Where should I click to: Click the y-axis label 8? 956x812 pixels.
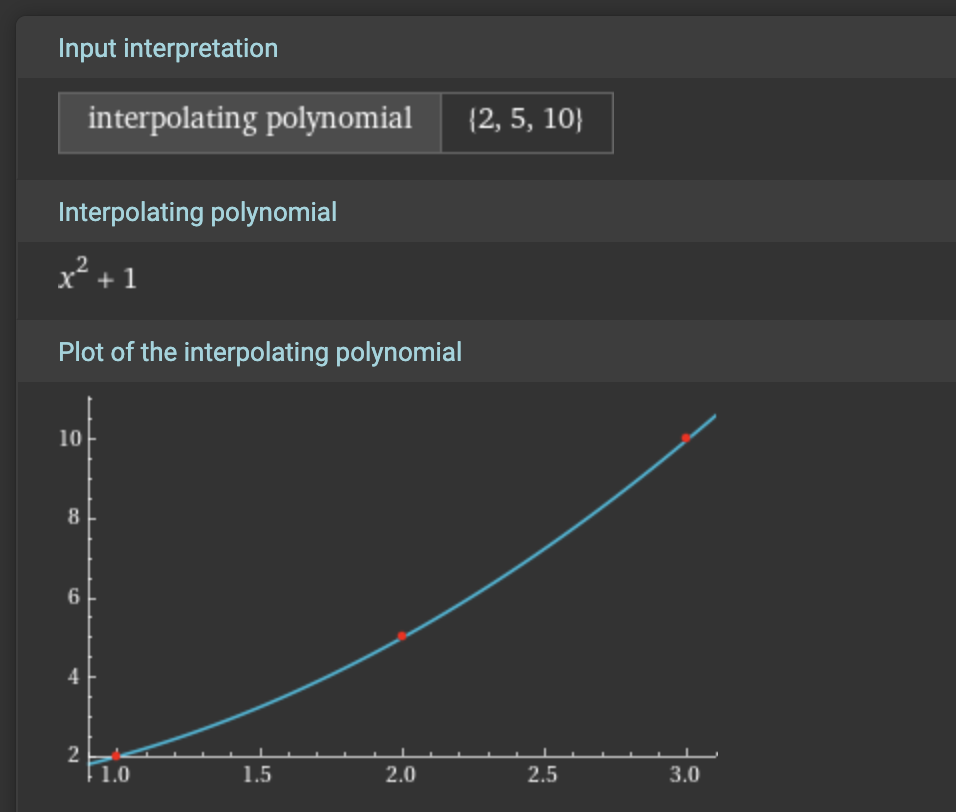tap(74, 519)
